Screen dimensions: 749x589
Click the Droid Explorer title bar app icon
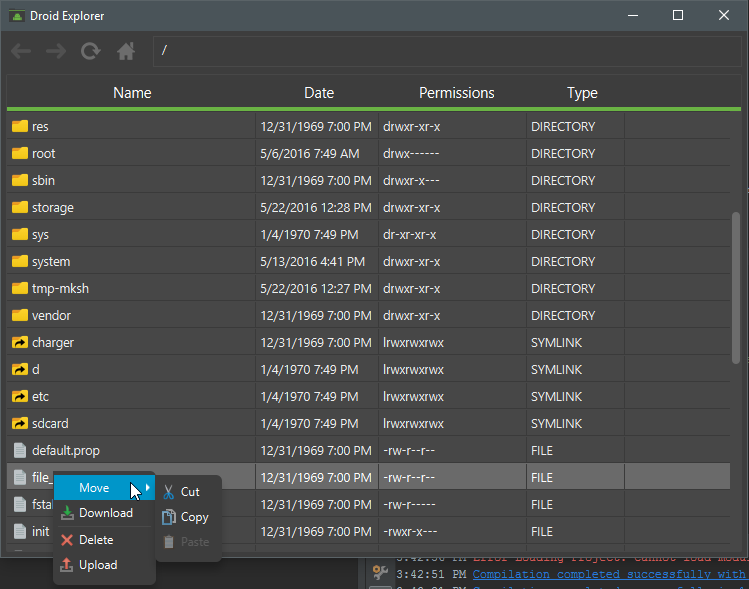[x=17, y=16]
